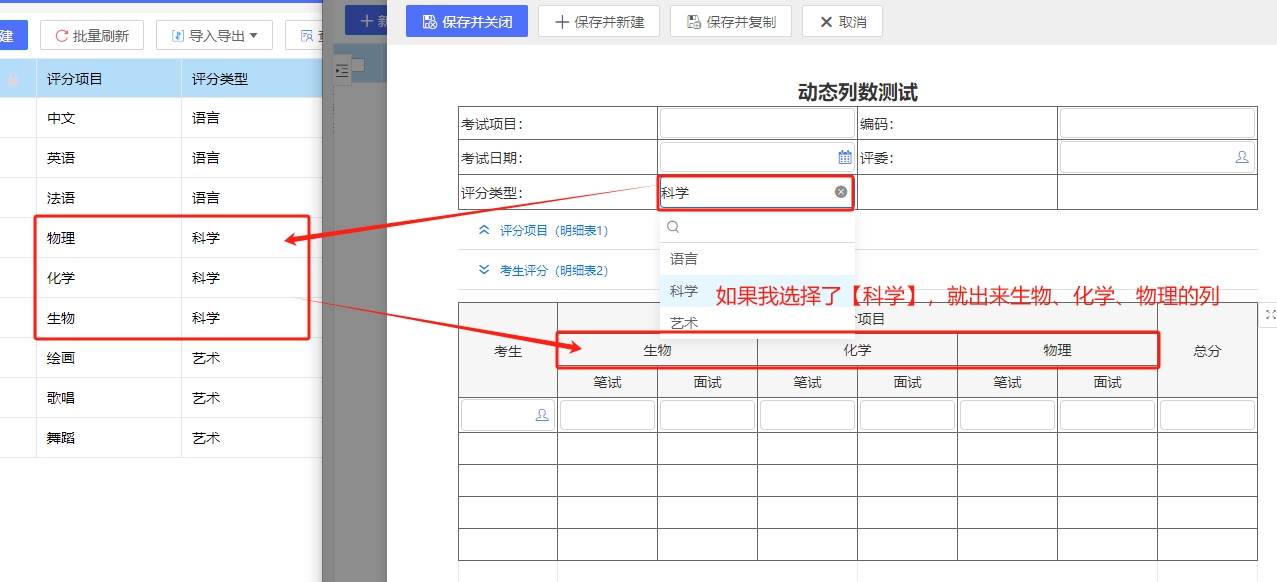This screenshot has height=582, width=1277.
Task: Click the lock icon in the table header
Action: tap(14, 79)
